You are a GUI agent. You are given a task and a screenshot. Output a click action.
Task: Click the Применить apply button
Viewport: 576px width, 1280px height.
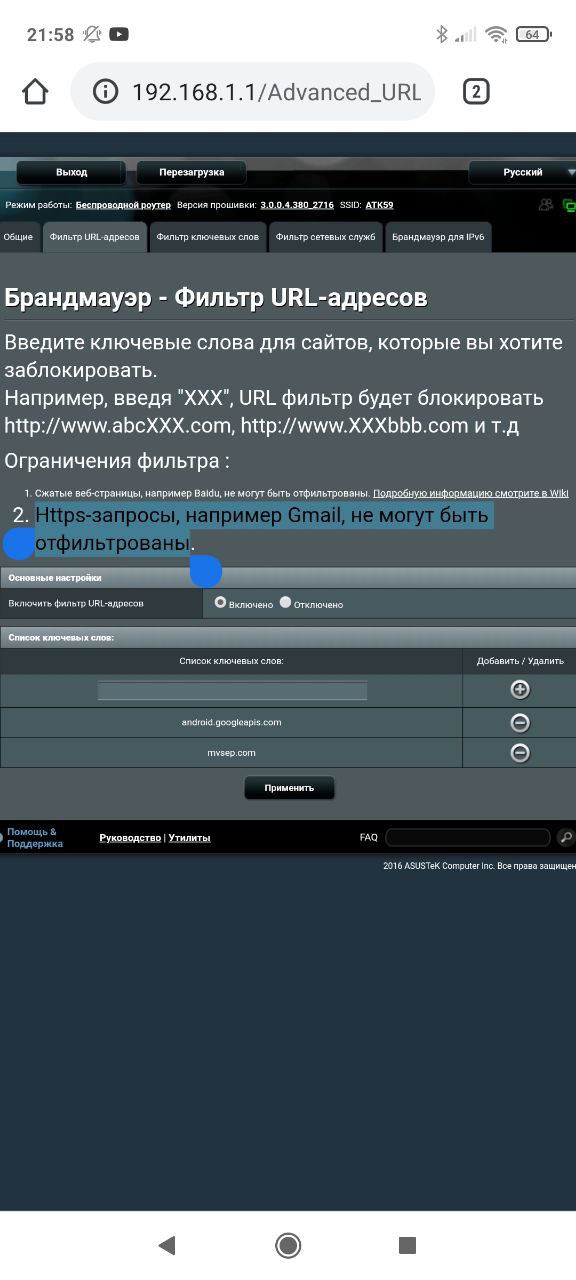point(289,788)
